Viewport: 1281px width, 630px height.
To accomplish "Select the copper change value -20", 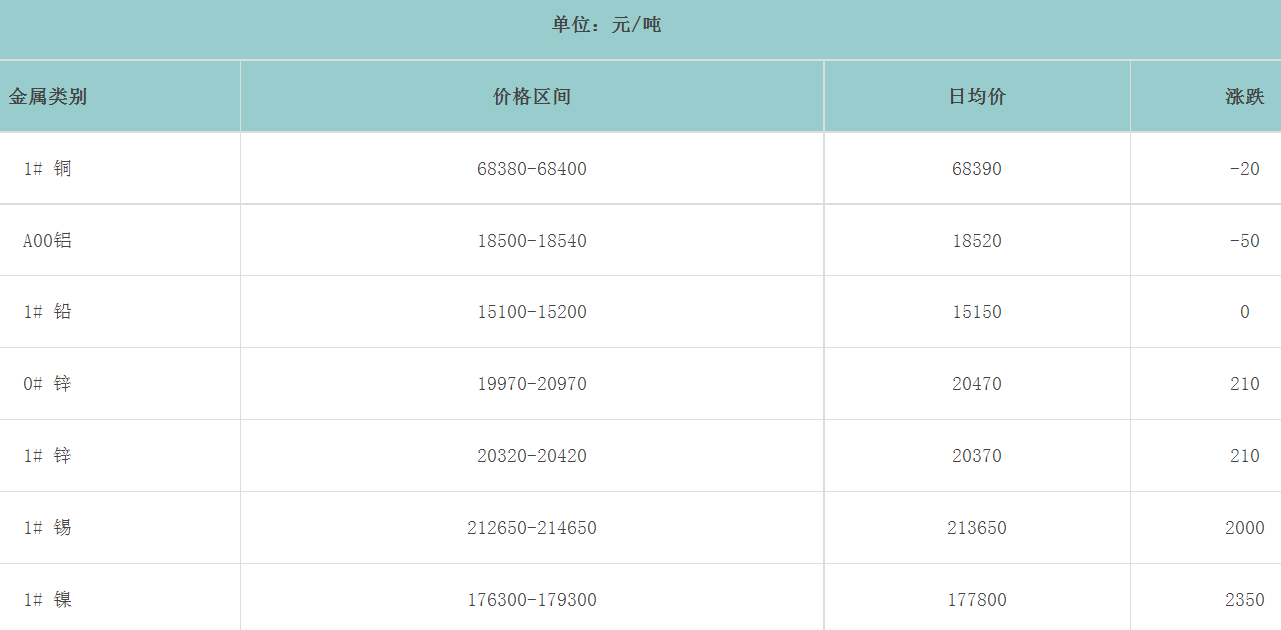I will [1244, 169].
